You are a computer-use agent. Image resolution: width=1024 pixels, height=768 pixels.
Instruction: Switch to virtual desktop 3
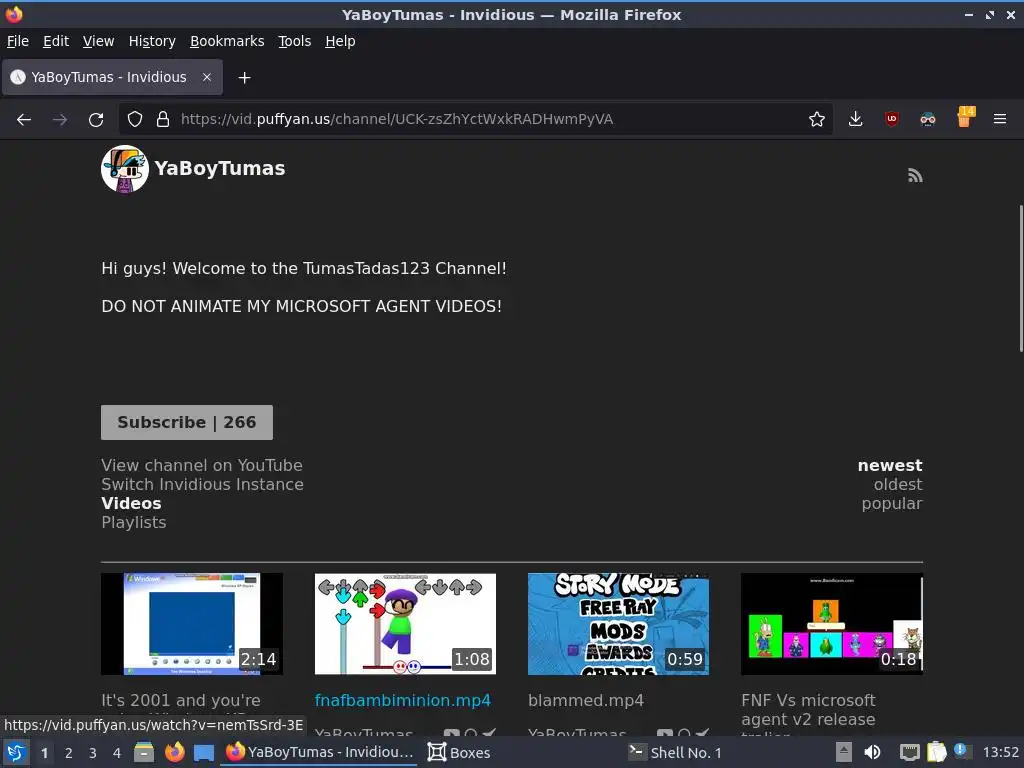click(x=93, y=753)
